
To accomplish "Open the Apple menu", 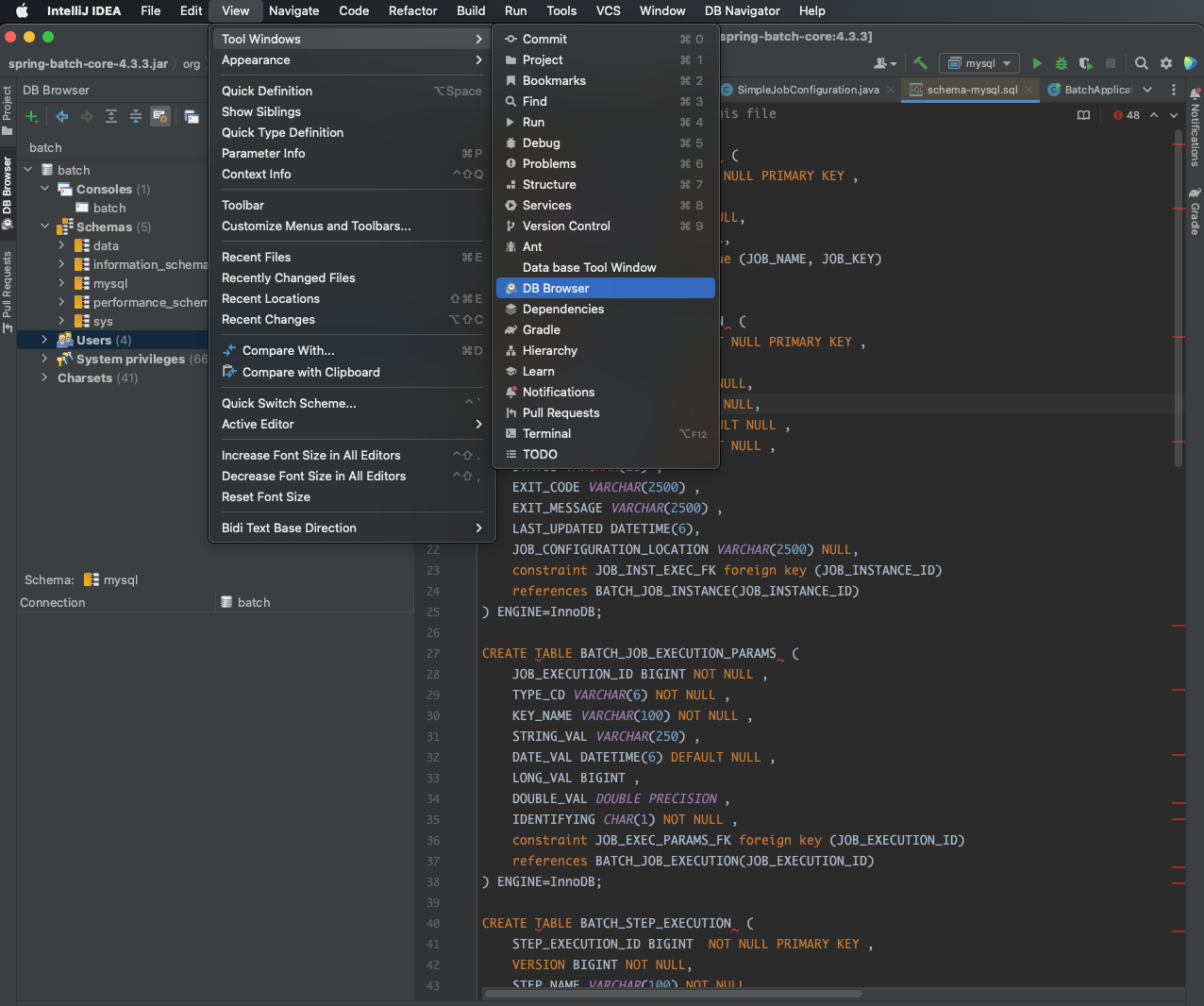I will click(x=22, y=10).
